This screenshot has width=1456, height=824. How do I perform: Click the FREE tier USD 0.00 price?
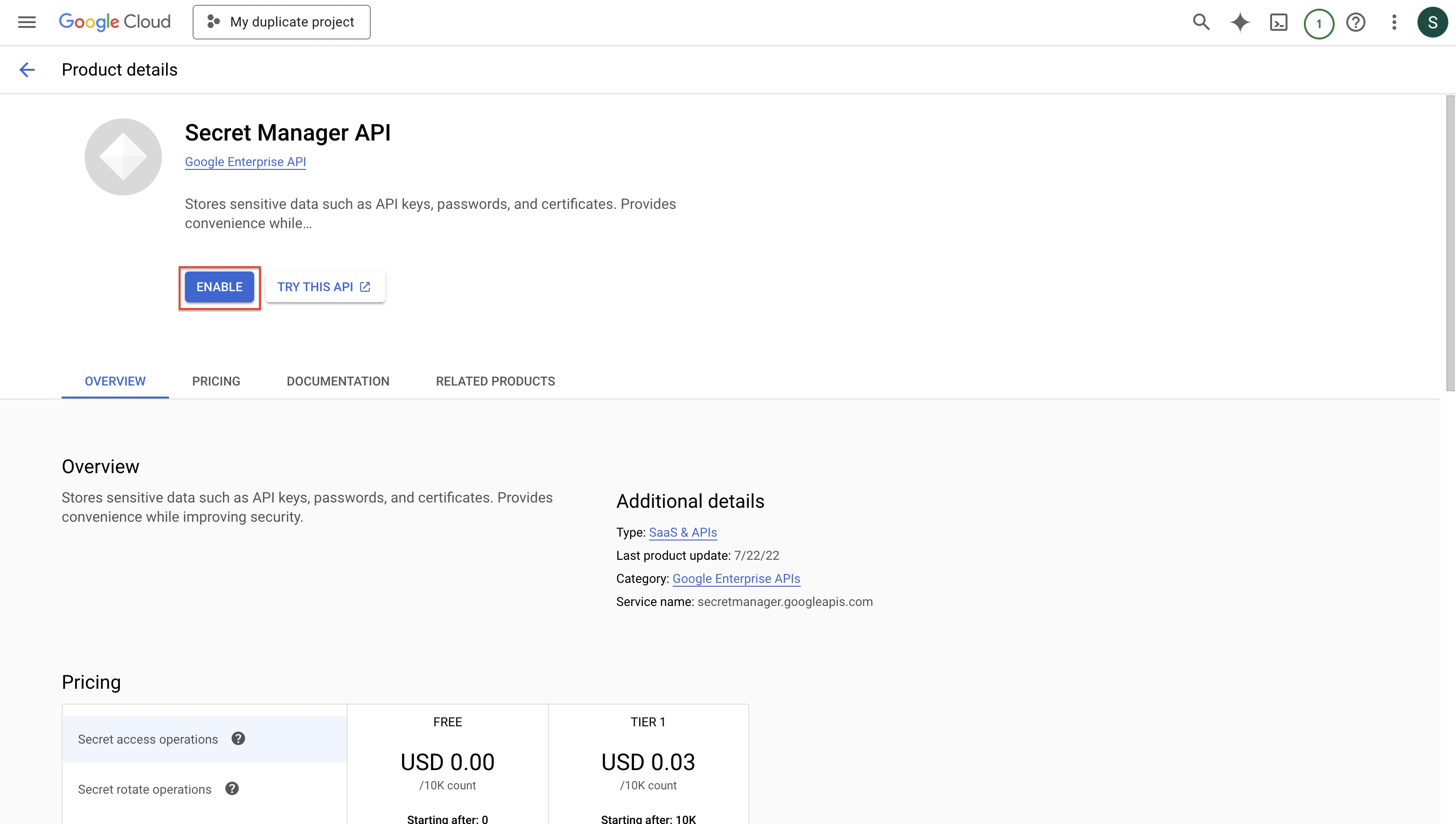point(447,762)
